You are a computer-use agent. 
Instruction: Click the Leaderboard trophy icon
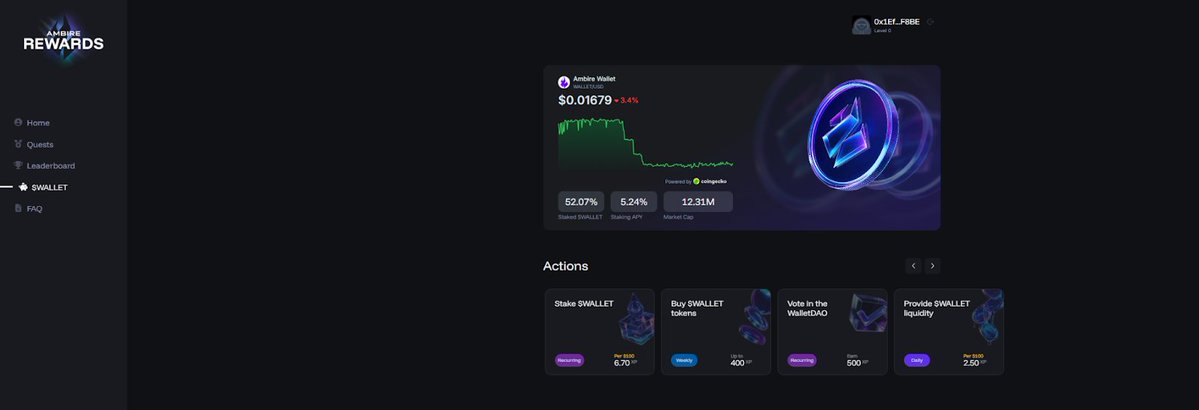pos(18,165)
